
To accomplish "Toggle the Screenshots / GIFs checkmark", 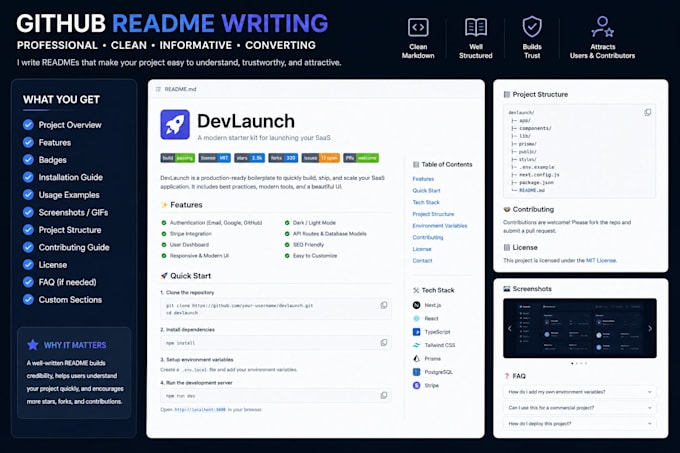I will pyautogui.click(x=28, y=212).
